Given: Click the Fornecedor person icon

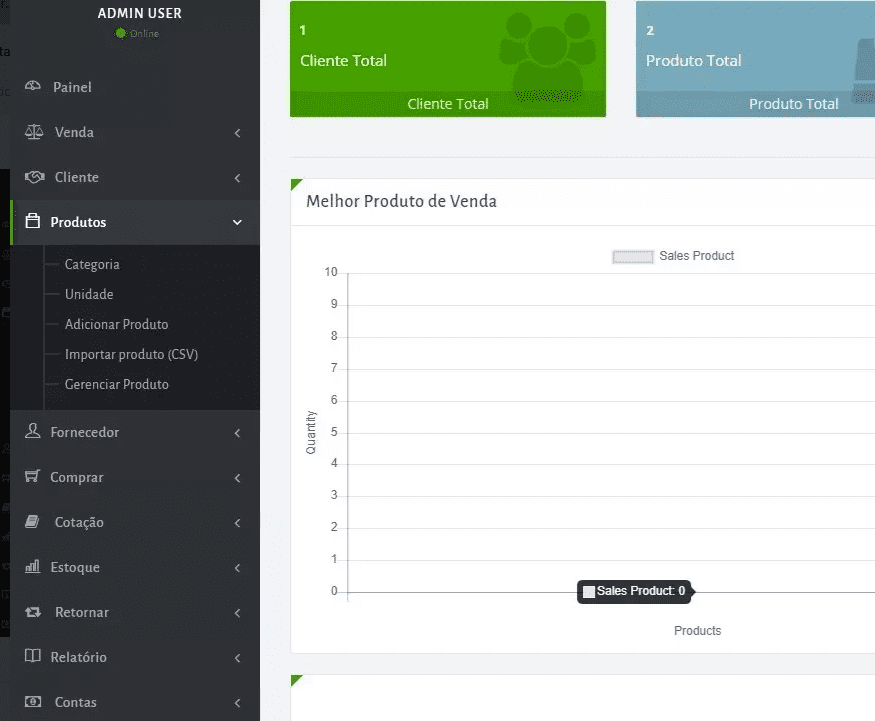Looking at the screenshot, I should click(33, 432).
